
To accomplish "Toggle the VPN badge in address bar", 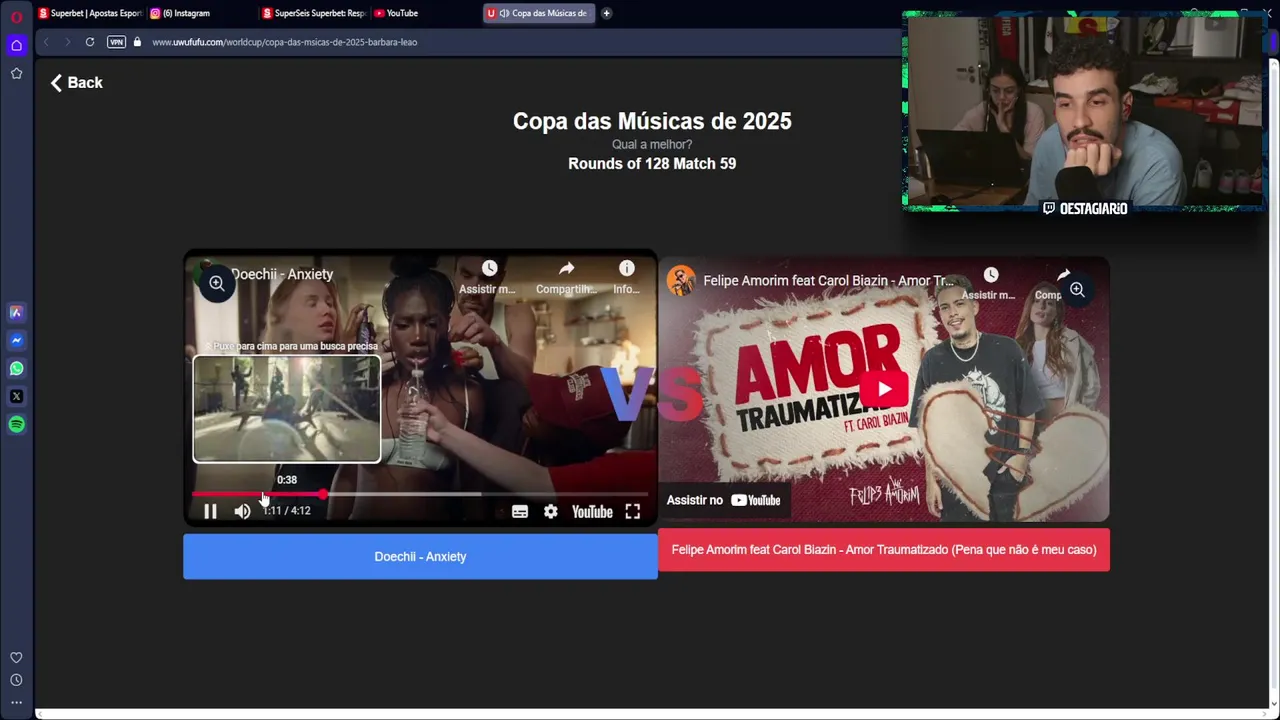I will (116, 42).
